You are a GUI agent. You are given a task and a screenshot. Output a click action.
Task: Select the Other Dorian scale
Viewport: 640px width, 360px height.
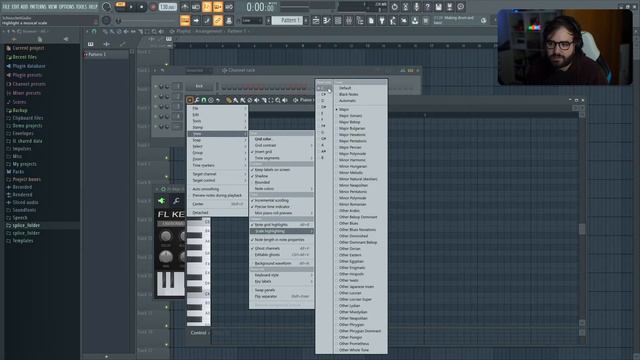[x=360, y=249]
